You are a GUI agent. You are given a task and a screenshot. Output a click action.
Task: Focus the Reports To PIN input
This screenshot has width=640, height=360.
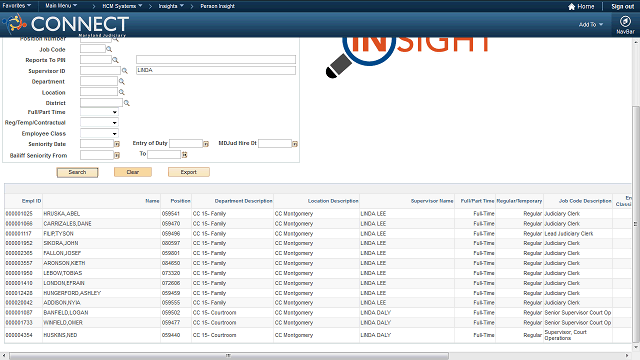click(x=96, y=60)
